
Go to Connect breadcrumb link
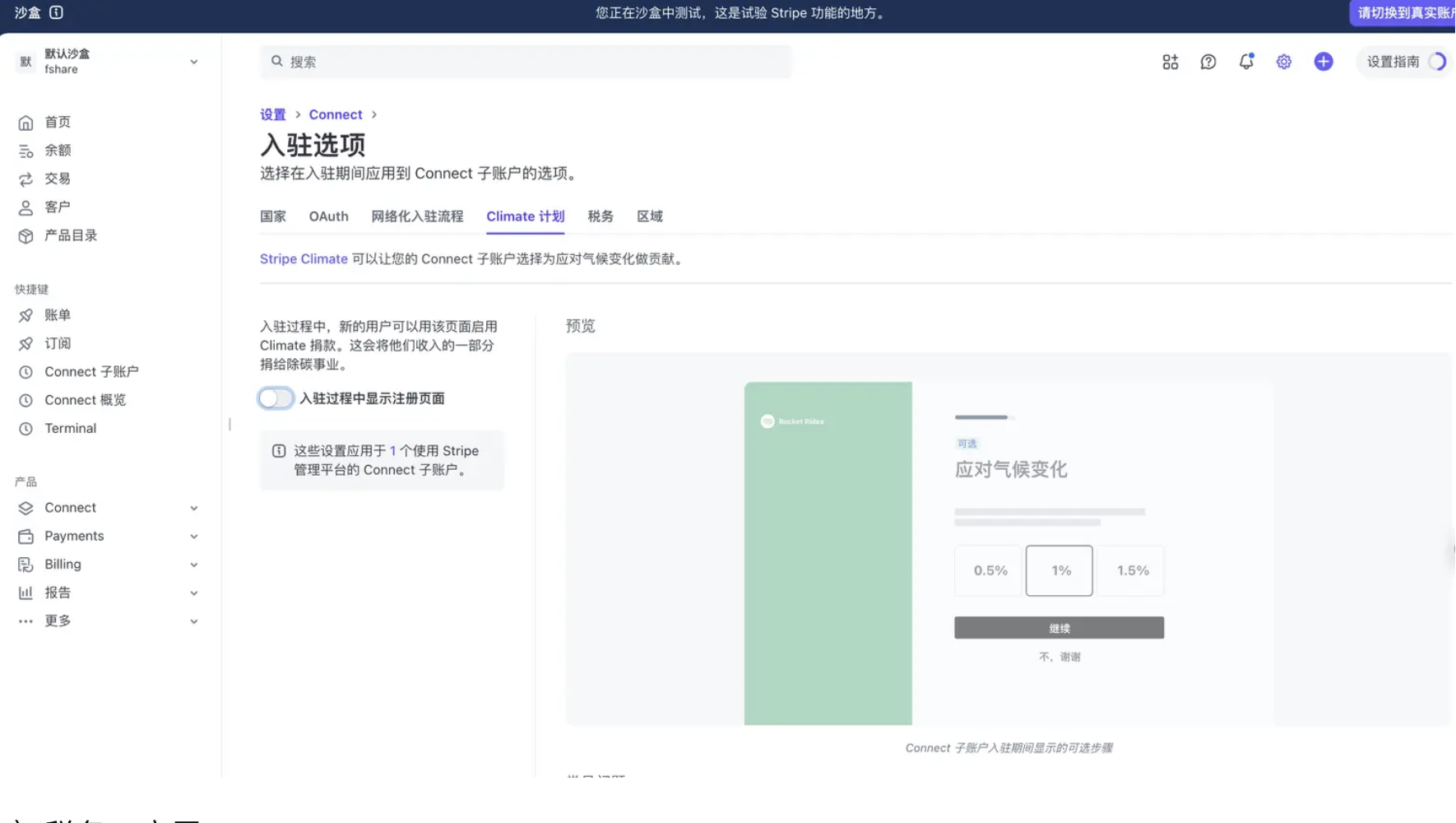pyautogui.click(x=336, y=114)
